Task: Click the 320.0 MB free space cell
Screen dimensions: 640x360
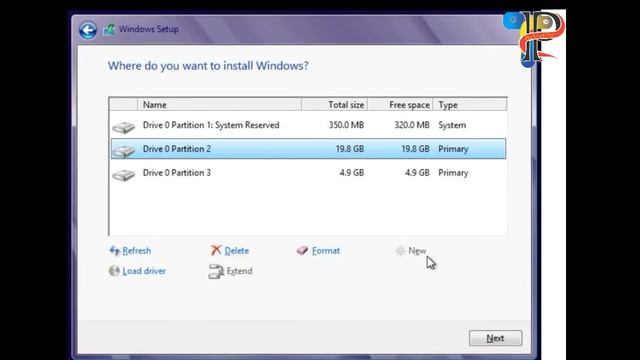Action: tap(411, 125)
